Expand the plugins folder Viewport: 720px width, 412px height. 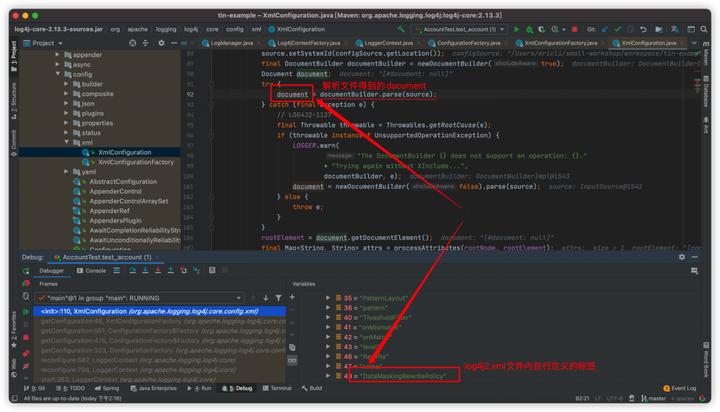point(67,113)
